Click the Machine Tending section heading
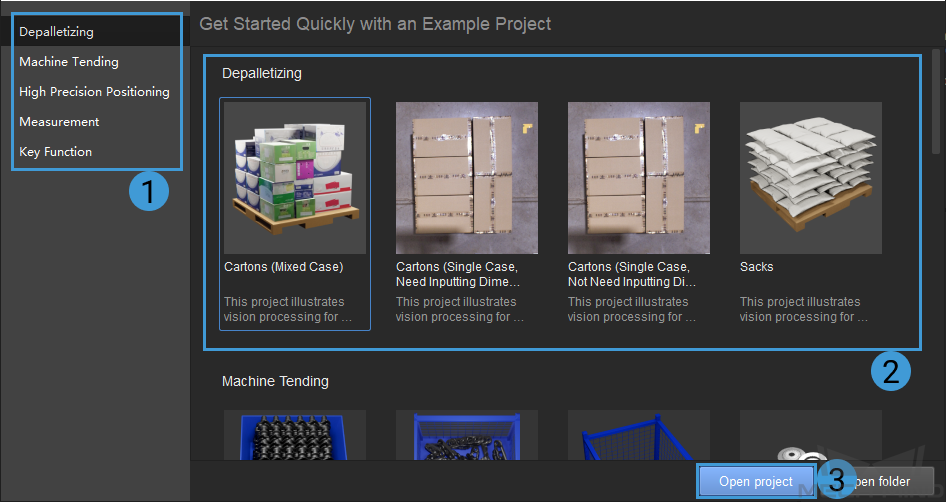The height and width of the screenshot is (502, 946). tap(275, 381)
